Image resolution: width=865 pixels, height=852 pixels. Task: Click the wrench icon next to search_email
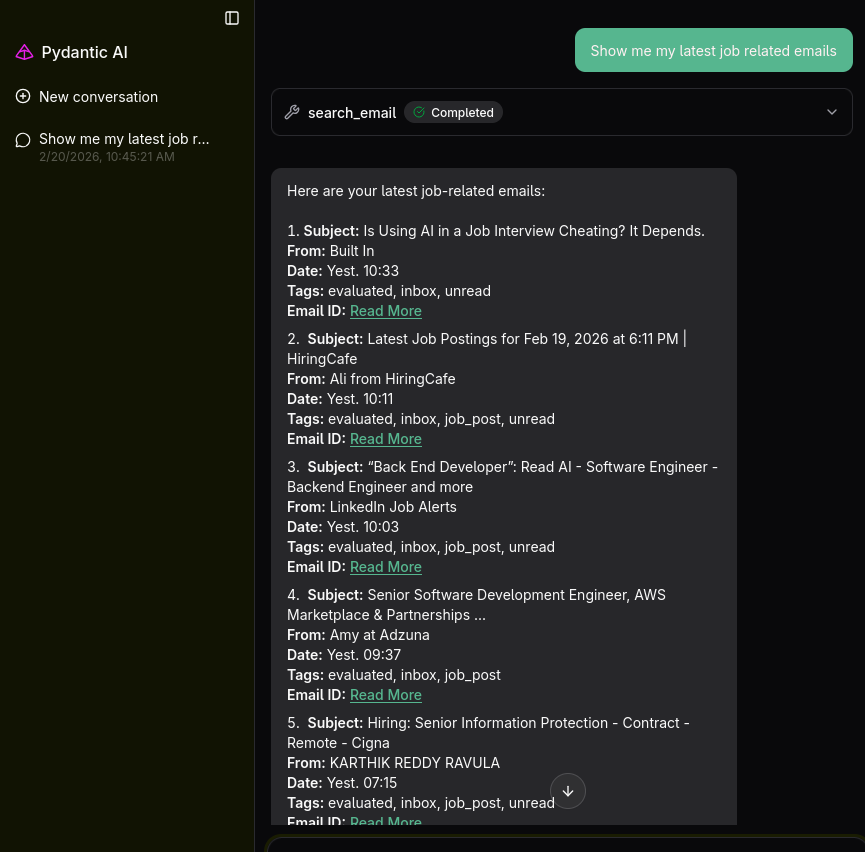click(x=292, y=112)
